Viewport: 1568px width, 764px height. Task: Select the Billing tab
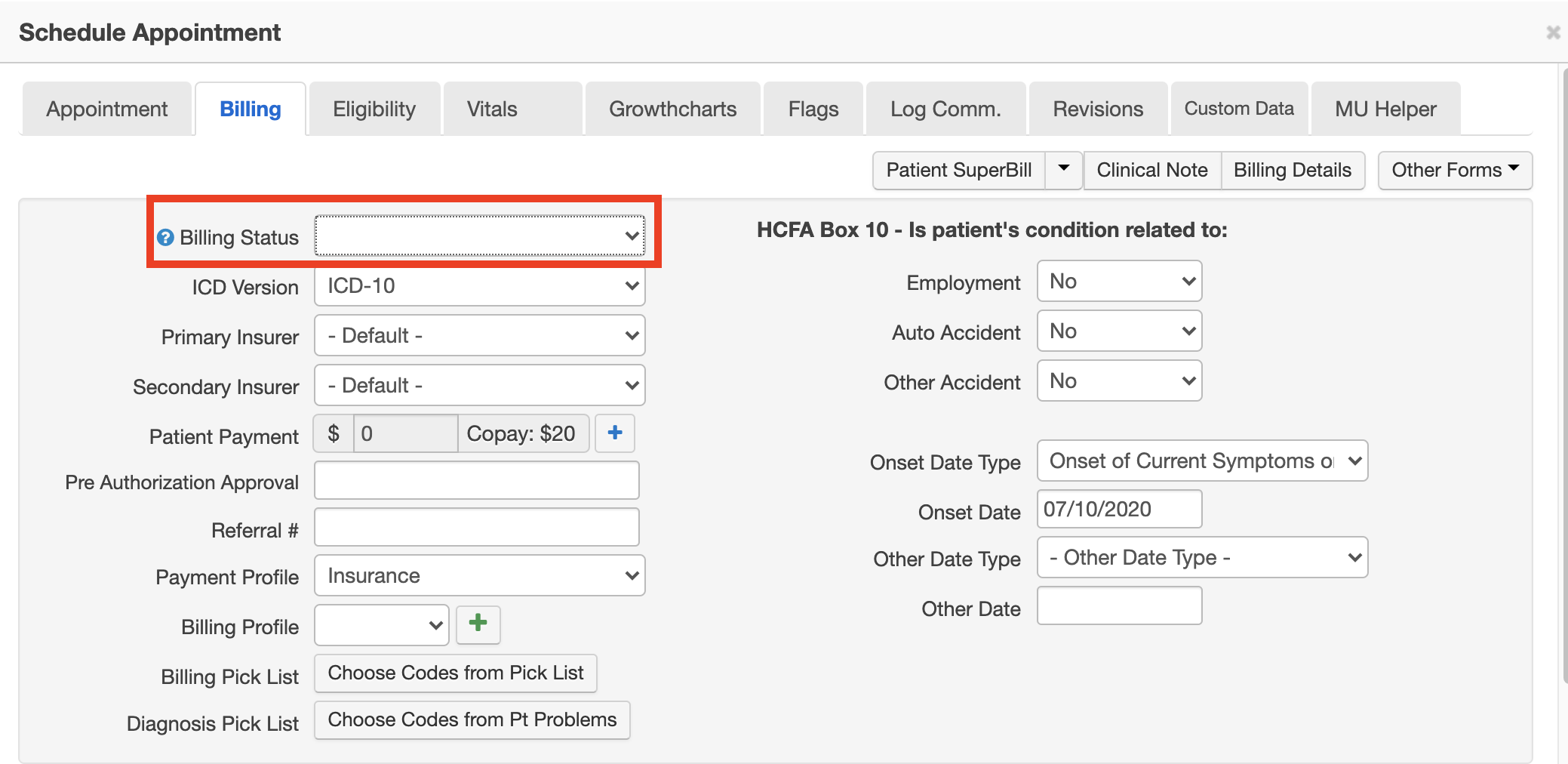click(x=251, y=109)
